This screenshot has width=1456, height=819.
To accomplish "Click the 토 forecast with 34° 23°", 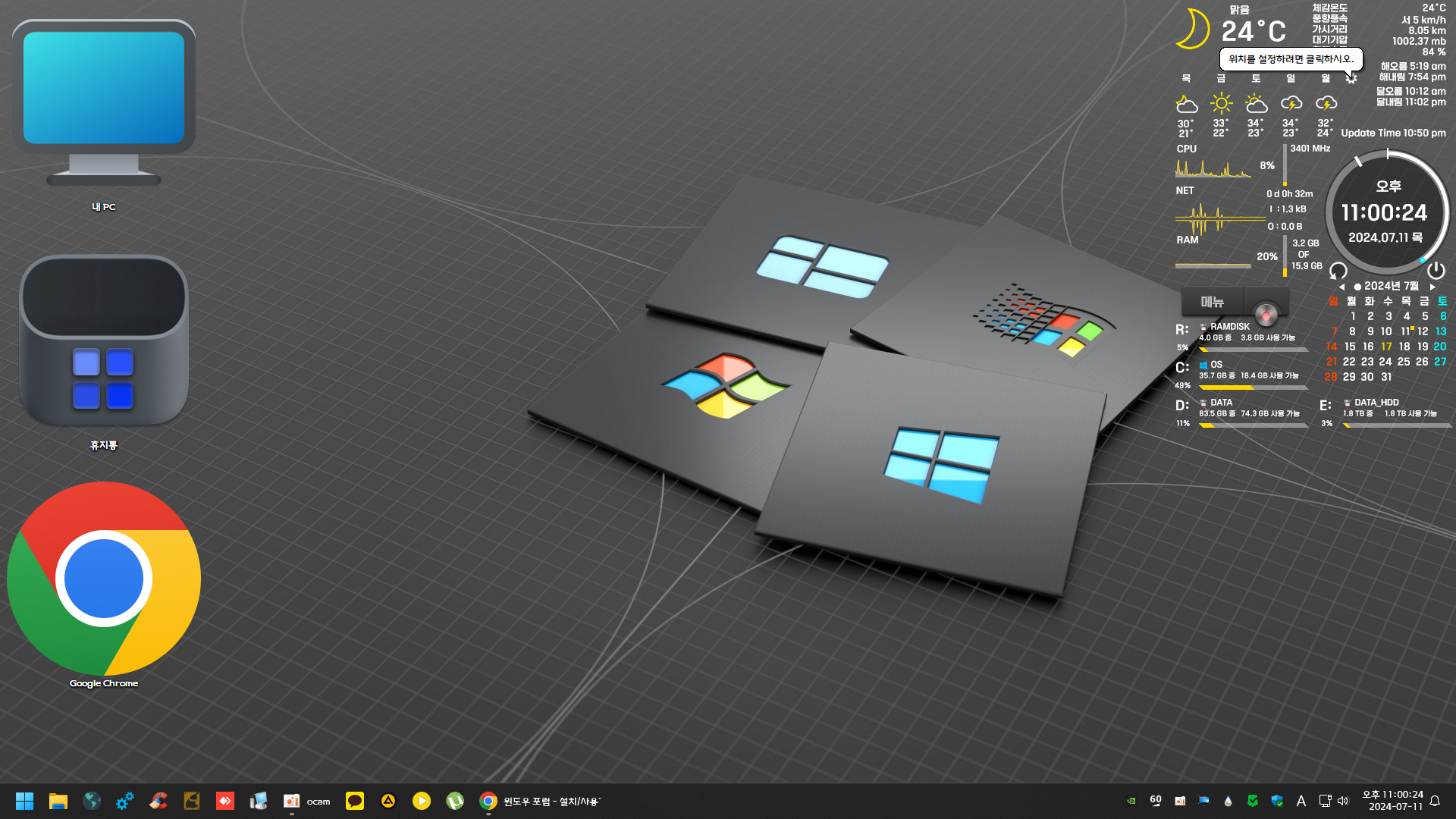I will [x=1256, y=106].
